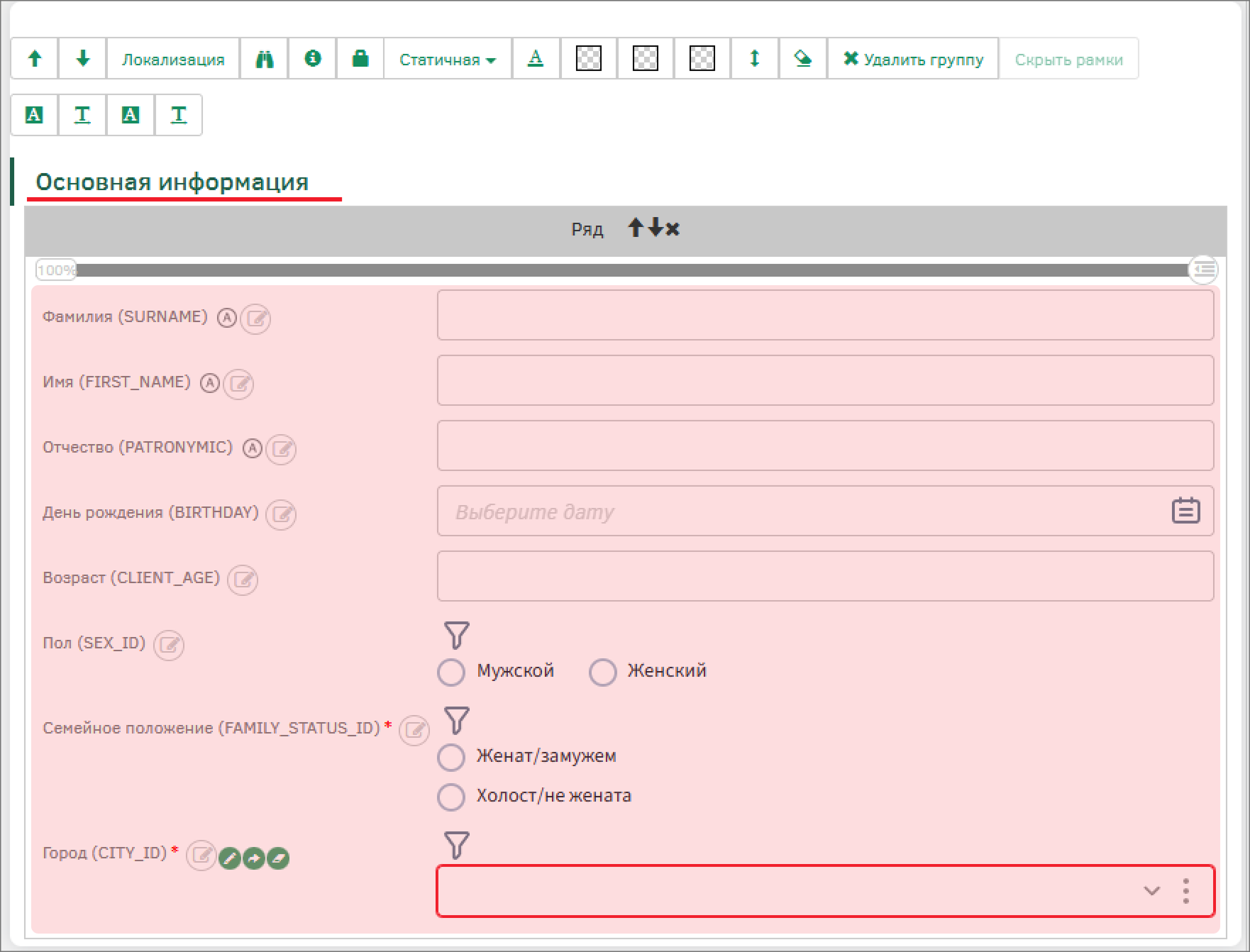Click the 100% row width slider handle
The image size is (1250, 952).
(x=56, y=270)
